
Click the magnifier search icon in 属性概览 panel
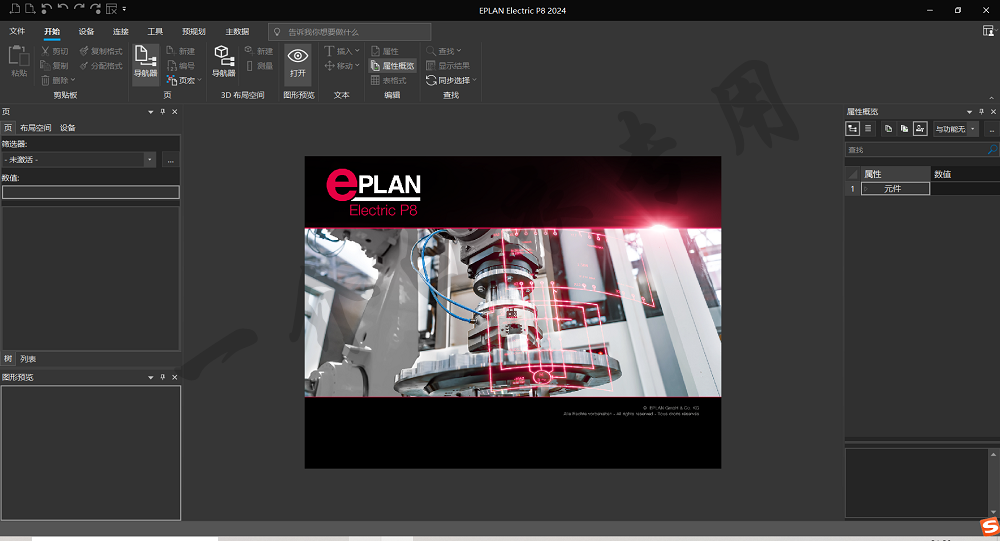[x=991, y=150]
